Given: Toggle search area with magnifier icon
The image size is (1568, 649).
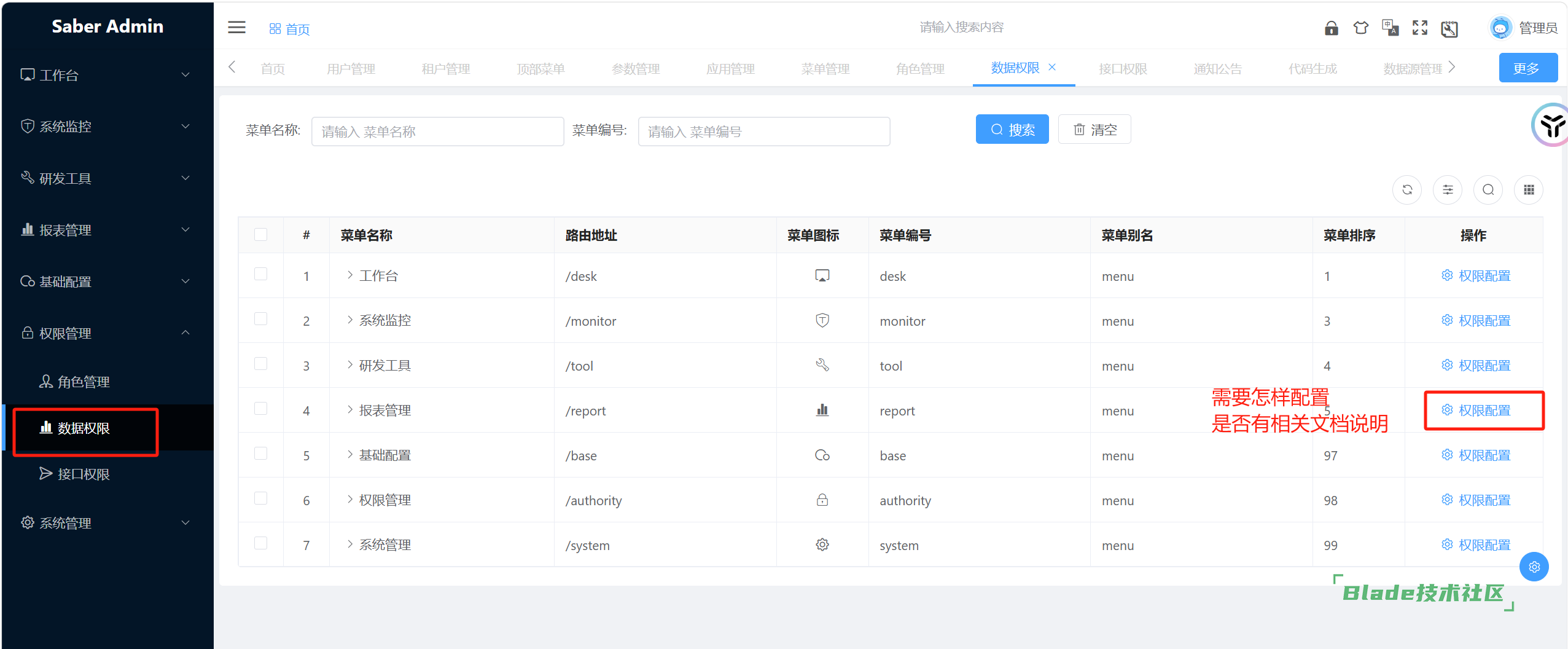Looking at the screenshot, I should click(1488, 190).
